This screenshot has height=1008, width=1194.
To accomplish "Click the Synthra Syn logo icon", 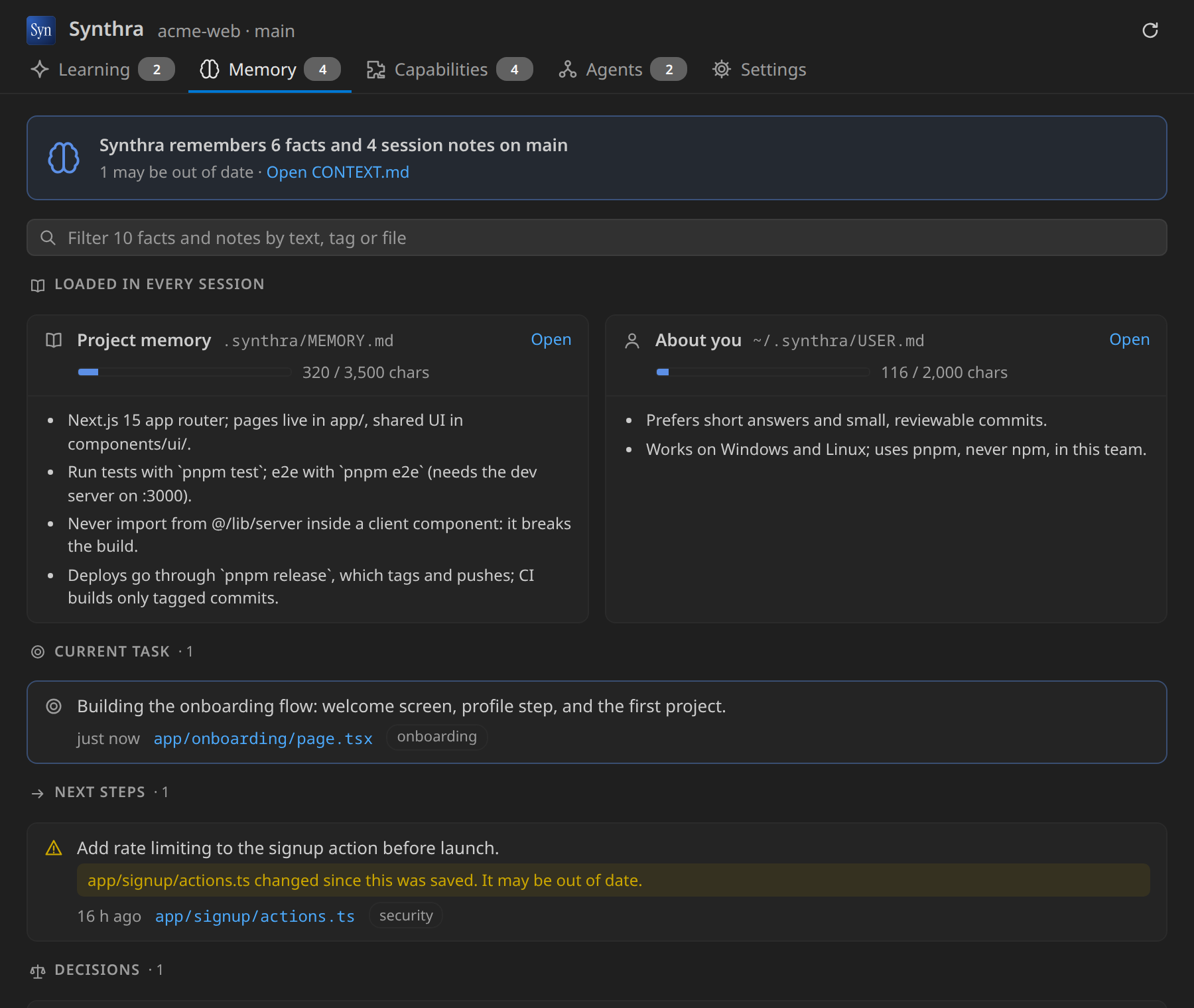I will pos(41,31).
